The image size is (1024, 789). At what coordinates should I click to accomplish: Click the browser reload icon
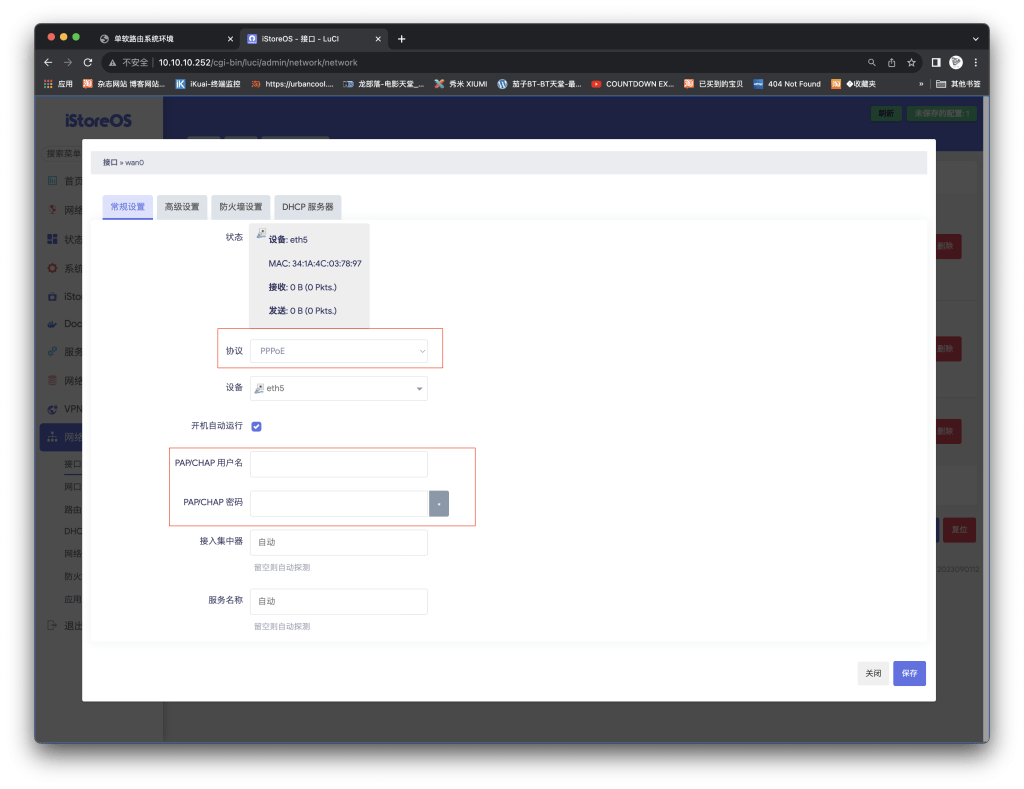tap(88, 62)
